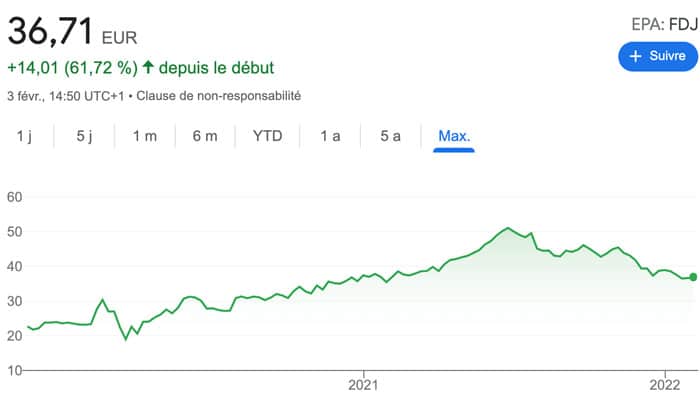The width and height of the screenshot is (700, 403).
Task: Select the YTD range tab
Action: tap(267, 136)
